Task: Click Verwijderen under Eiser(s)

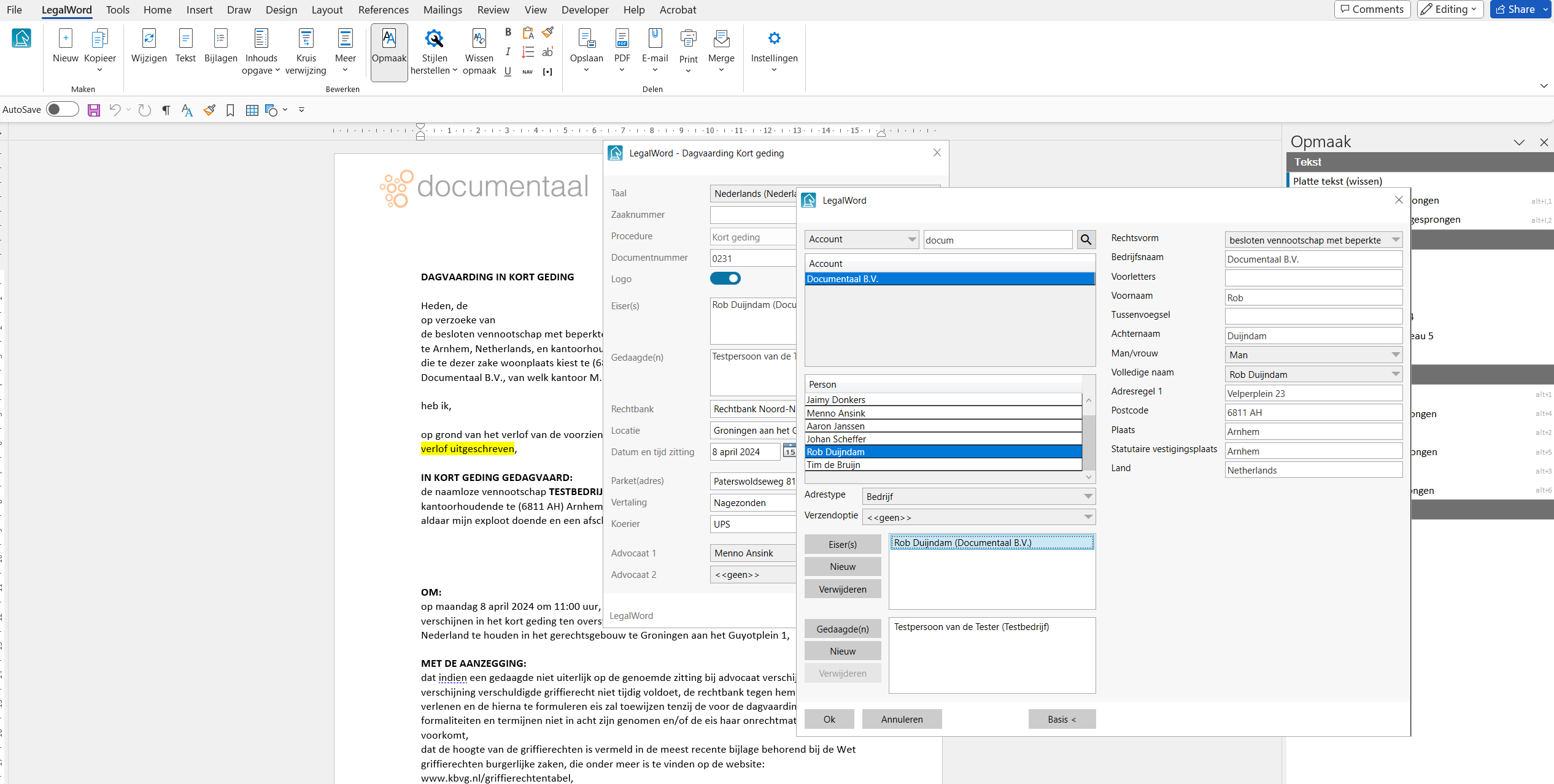Action: [x=843, y=589]
